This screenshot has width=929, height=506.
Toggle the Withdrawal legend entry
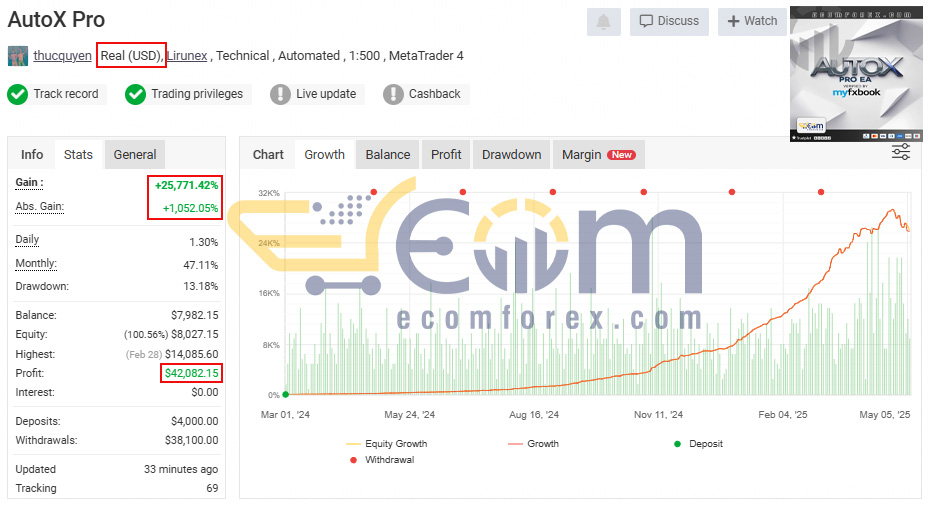coord(382,460)
